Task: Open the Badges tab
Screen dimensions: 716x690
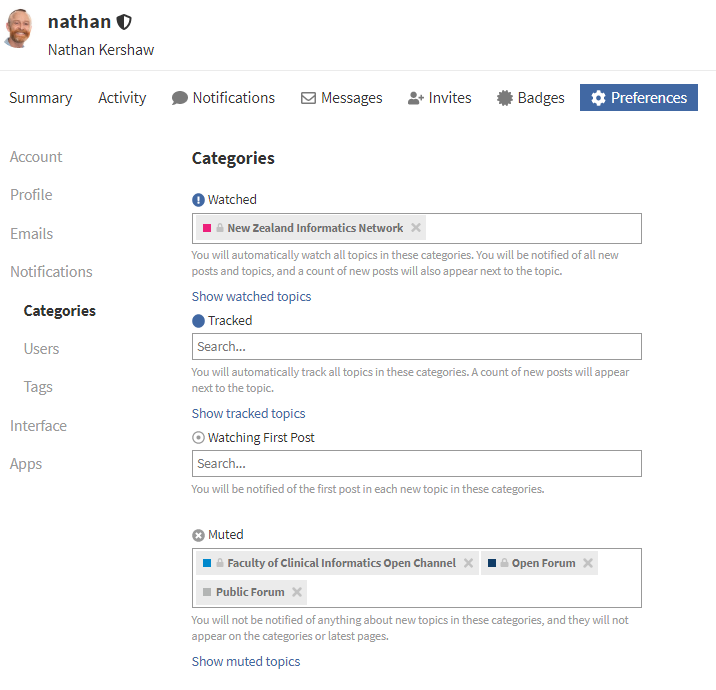Action: coord(530,98)
